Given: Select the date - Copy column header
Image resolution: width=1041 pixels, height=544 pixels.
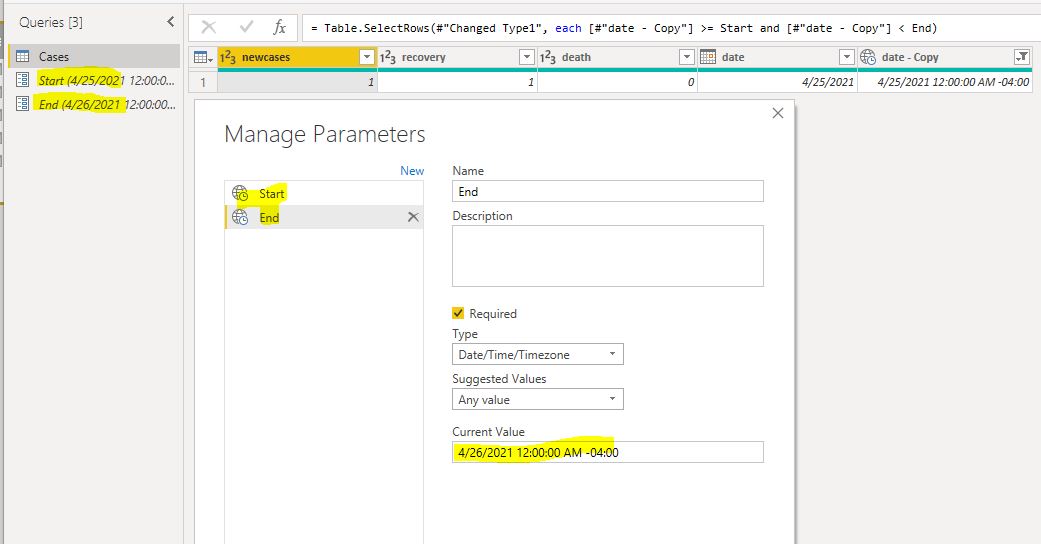Looking at the screenshot, I should coord(945,57).
